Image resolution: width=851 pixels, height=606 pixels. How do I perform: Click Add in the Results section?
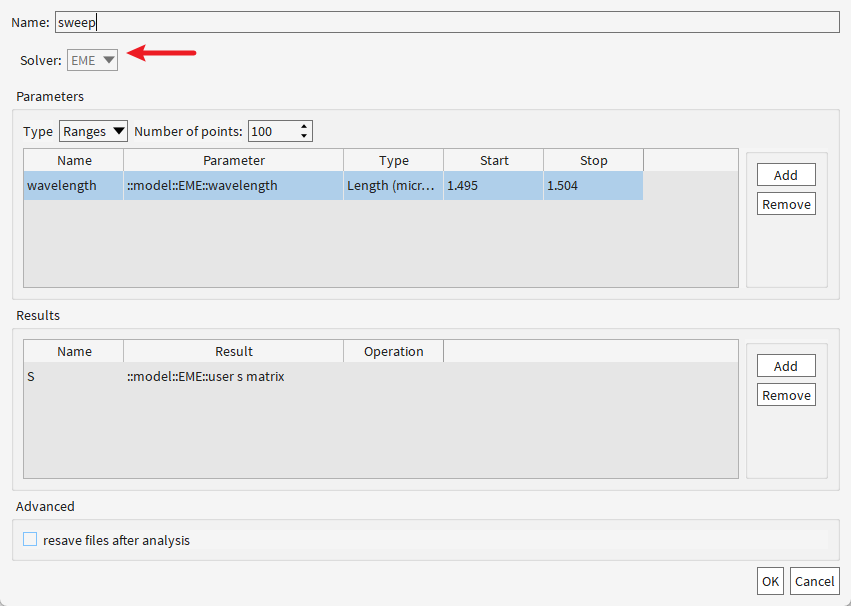[786, 366]
